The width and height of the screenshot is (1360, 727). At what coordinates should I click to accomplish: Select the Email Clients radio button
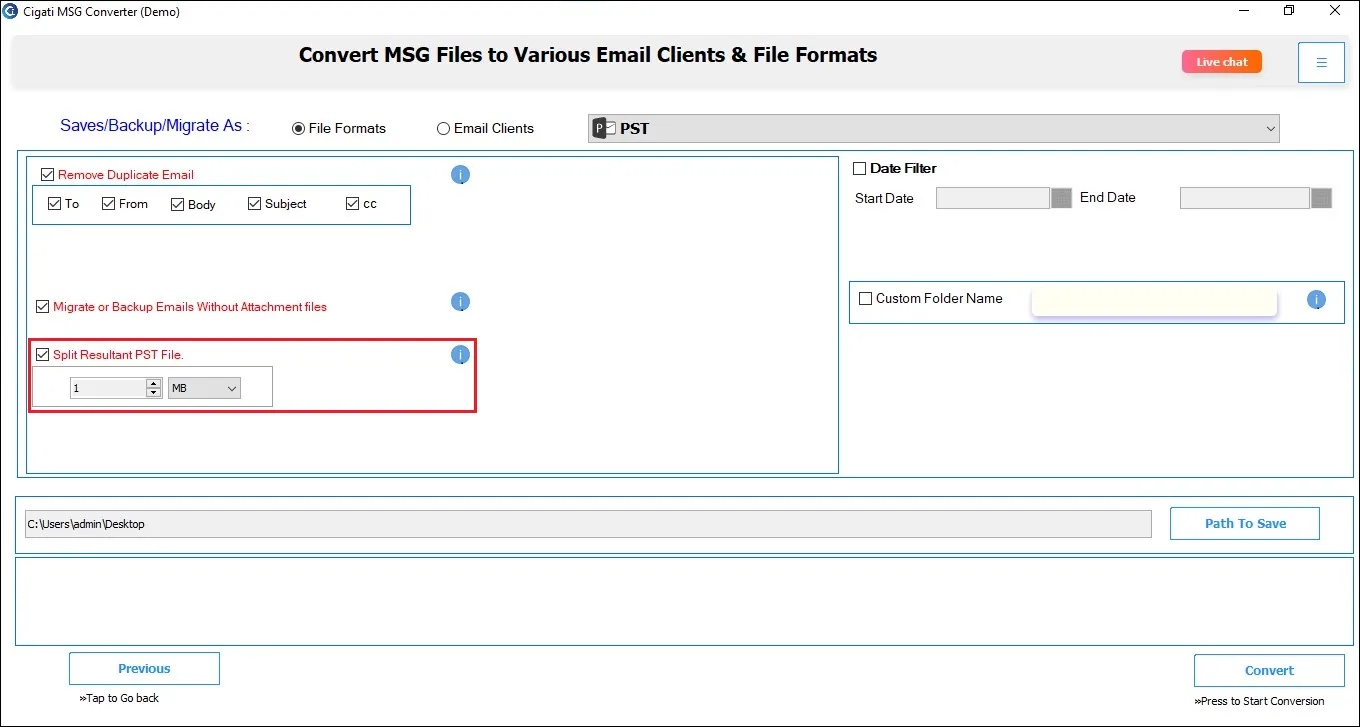point(443,129)
